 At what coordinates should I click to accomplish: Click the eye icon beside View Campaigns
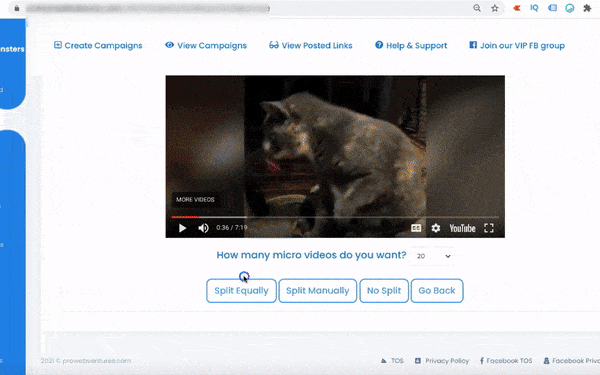point(170,45)
